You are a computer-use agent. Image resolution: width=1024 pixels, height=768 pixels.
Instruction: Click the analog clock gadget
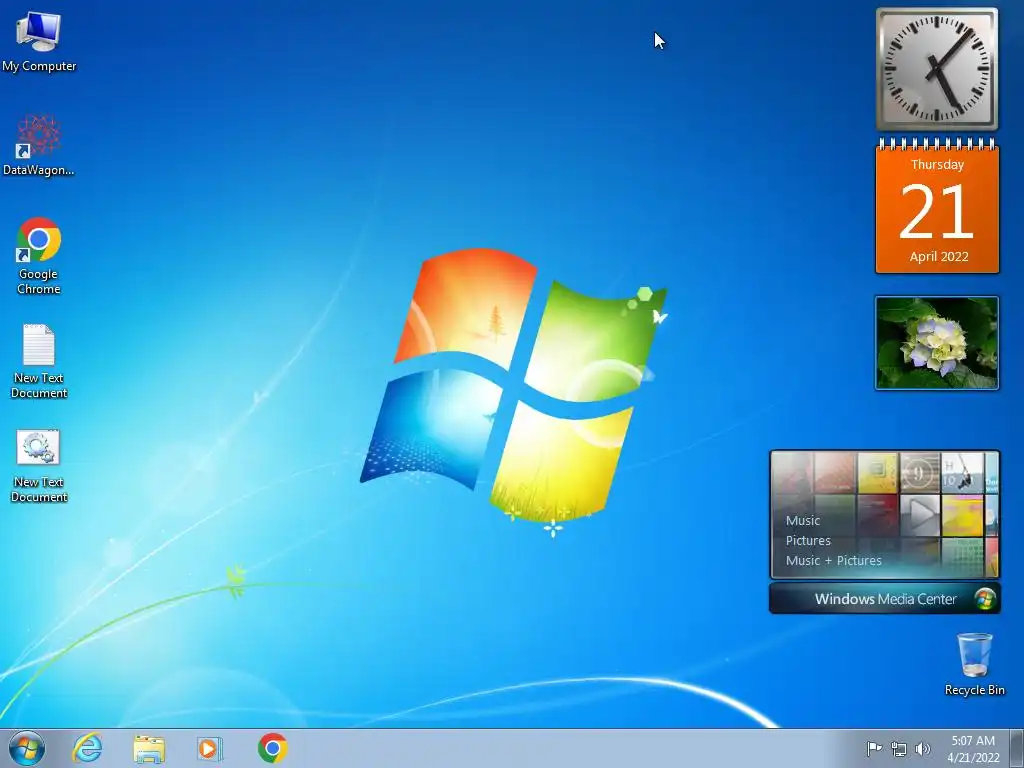click(x=936, y=69)
